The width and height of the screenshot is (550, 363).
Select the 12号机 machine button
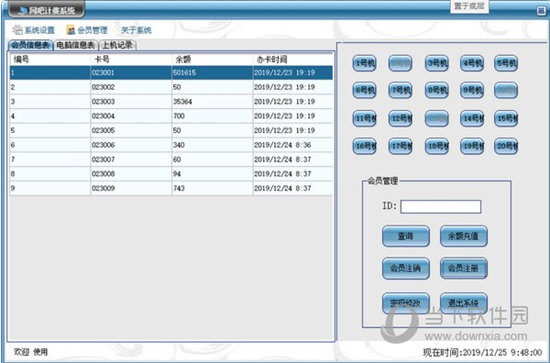400,119
